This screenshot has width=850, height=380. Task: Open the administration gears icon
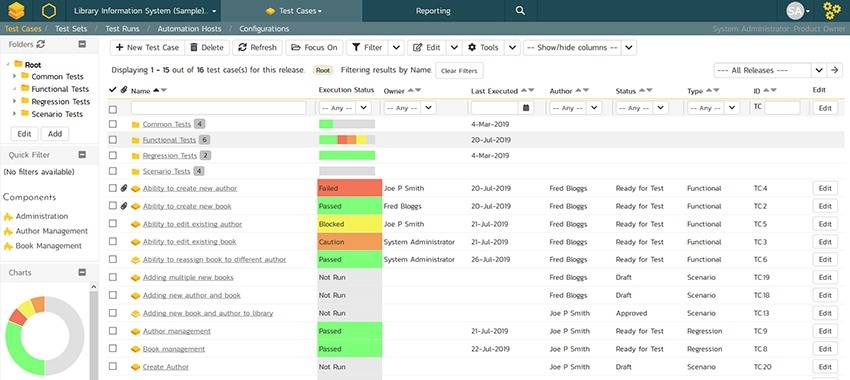click(x=832, y=10)
